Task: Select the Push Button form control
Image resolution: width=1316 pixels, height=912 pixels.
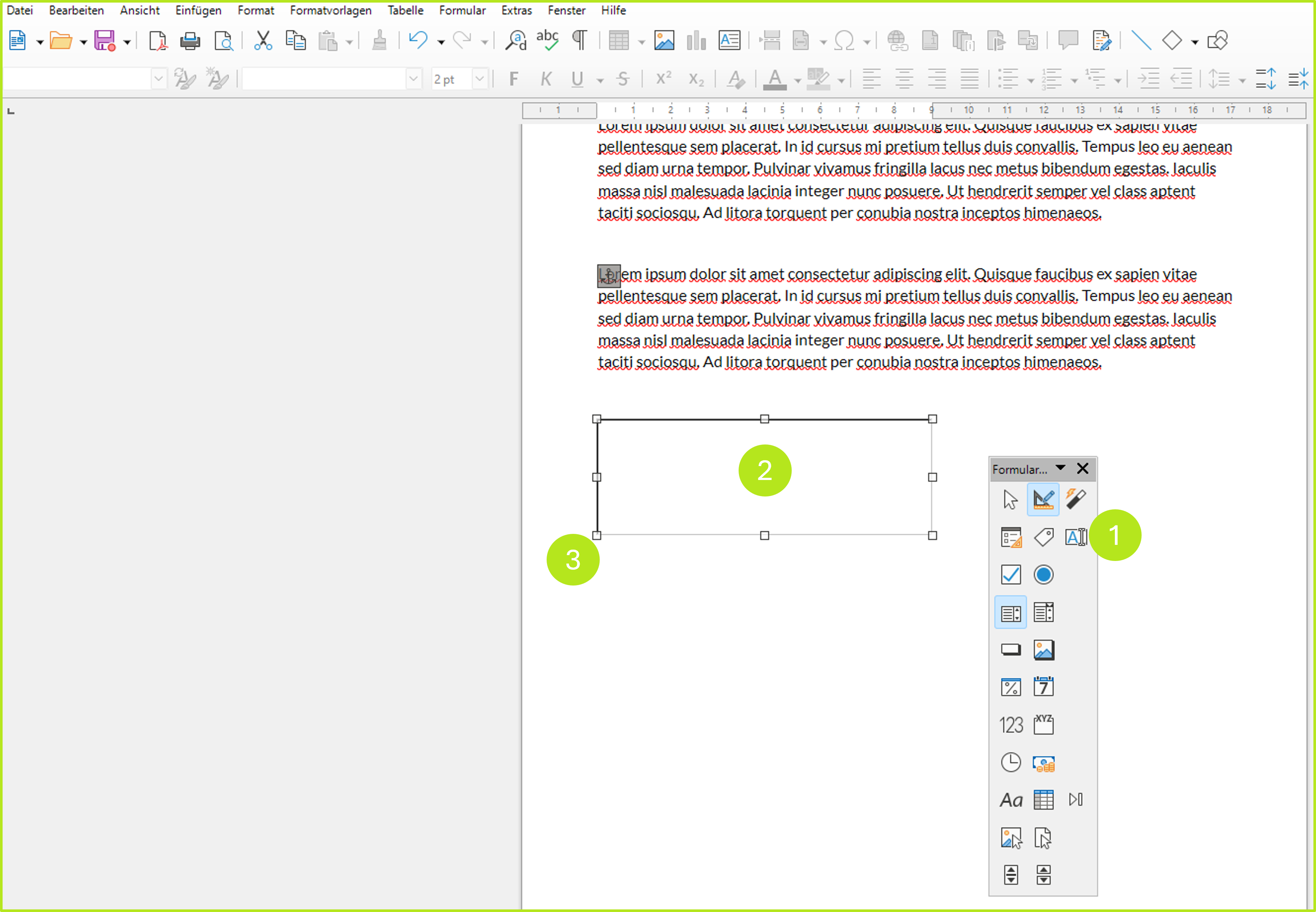Action: click(1010, 649)
